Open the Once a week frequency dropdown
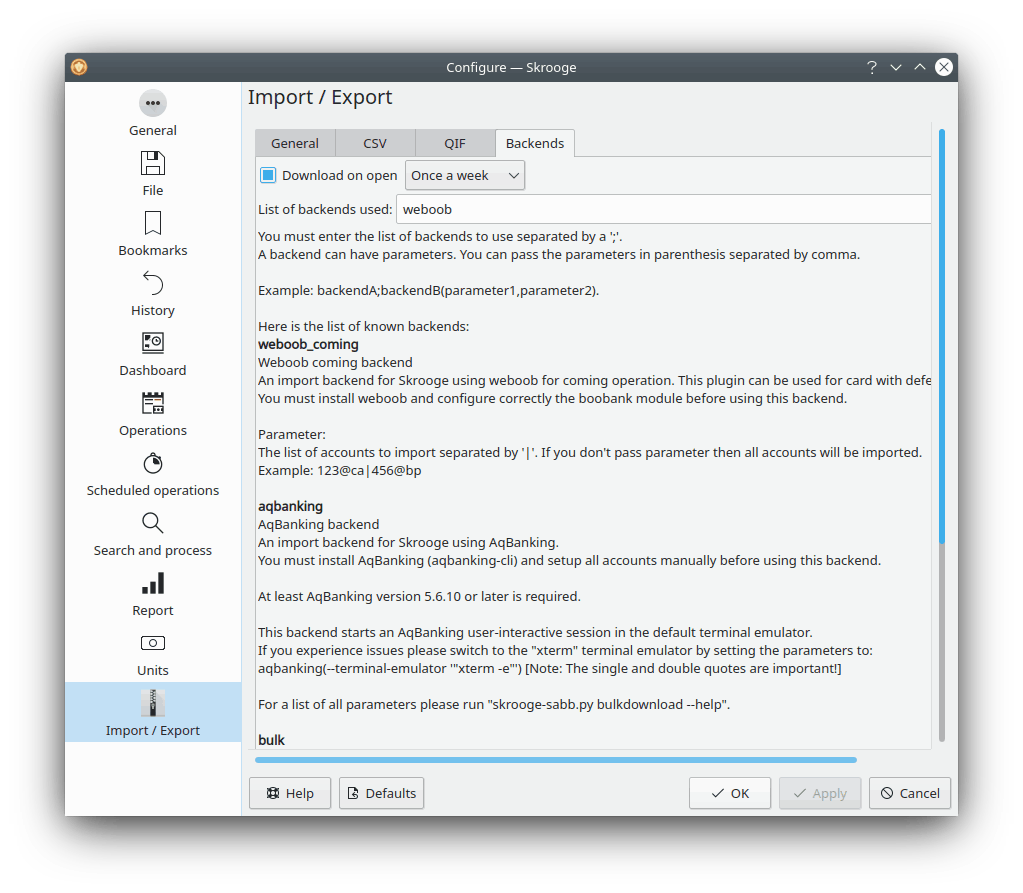Viewport: 1023px width, 893px height. click(465, 175)
